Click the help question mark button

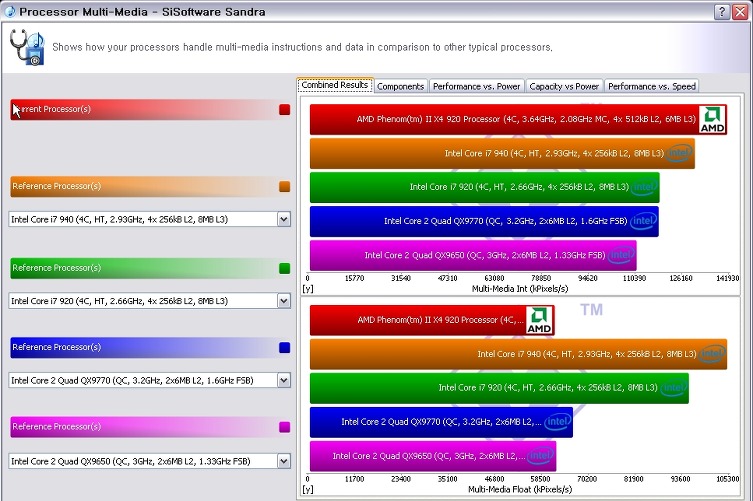[x=722, y=12]
